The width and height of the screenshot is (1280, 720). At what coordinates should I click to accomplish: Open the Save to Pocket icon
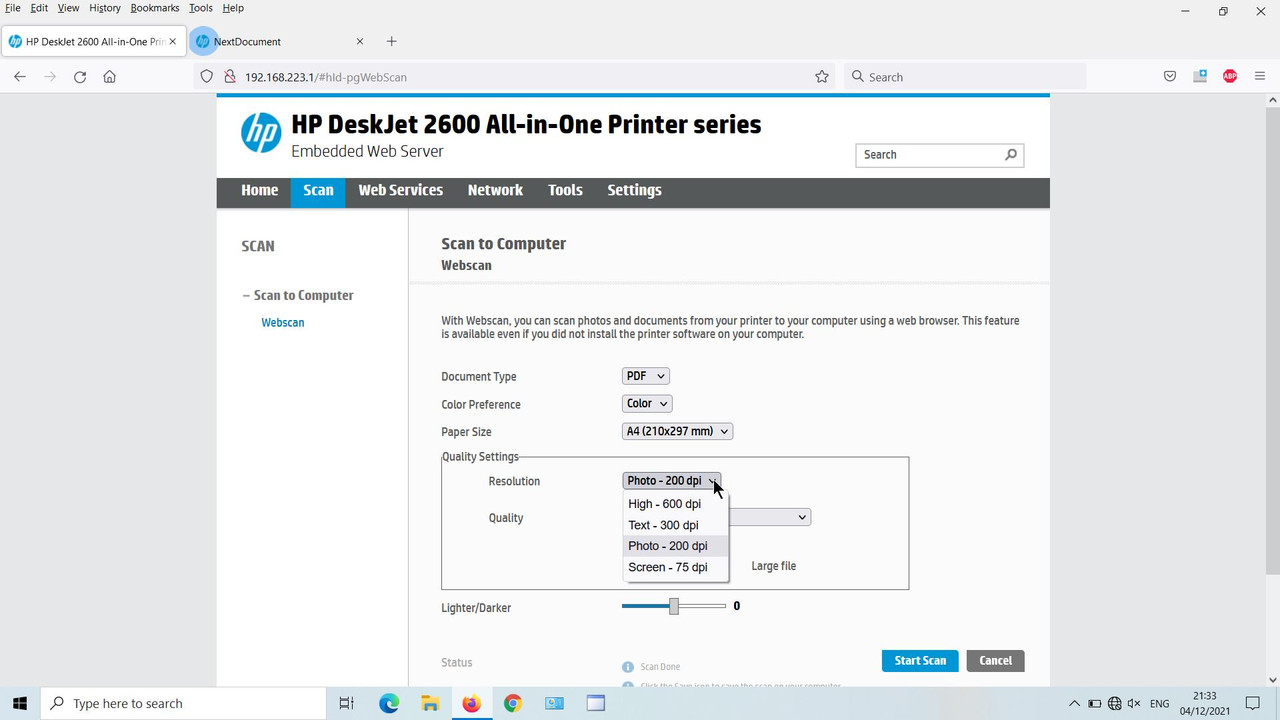tap(1170, 77)
